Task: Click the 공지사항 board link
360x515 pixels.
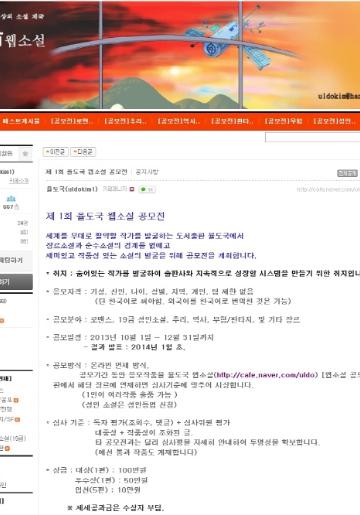Action: [x=147, y=172]
